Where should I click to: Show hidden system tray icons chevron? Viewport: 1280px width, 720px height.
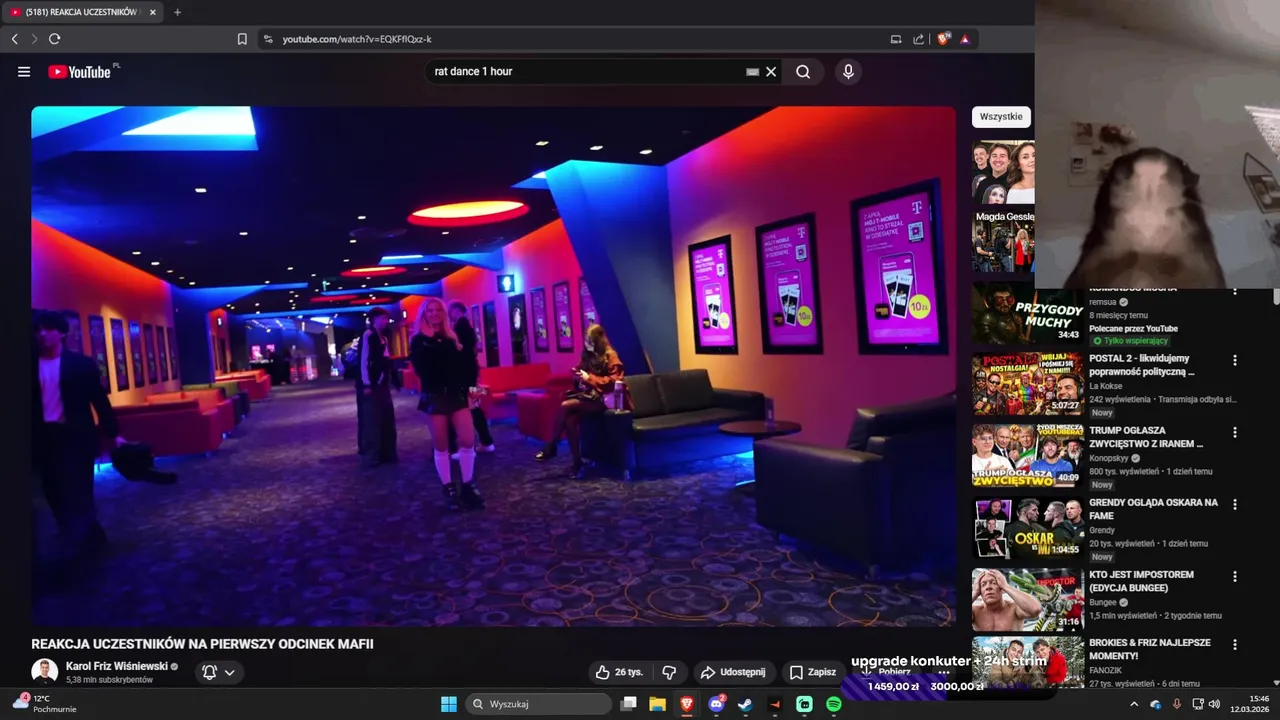point(1134,704)
